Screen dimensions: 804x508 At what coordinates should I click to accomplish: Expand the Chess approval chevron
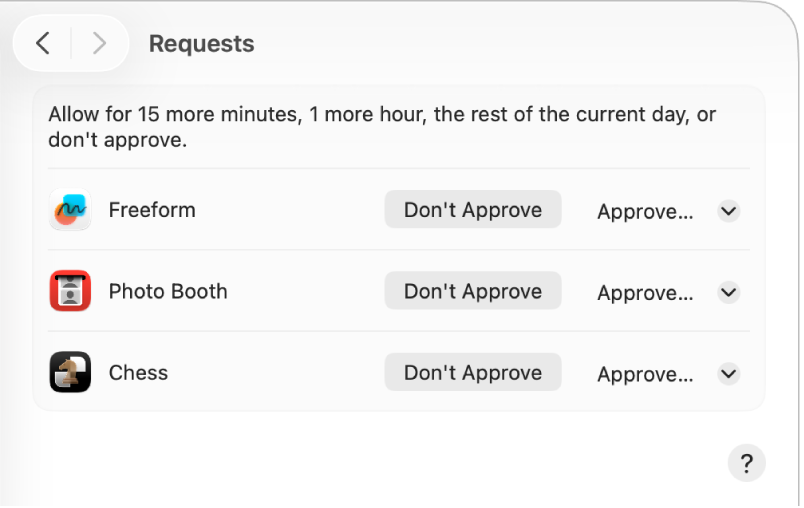click(729, 374)
